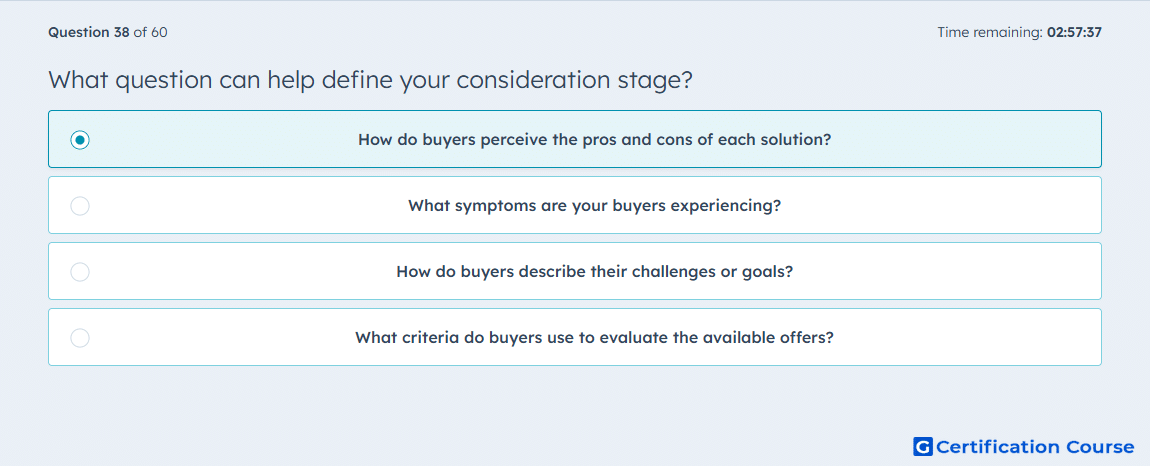The width and height of the screenshot is (1150, 466).
Task: Click the 'Time remaining:' label
Action: (990, 33)
